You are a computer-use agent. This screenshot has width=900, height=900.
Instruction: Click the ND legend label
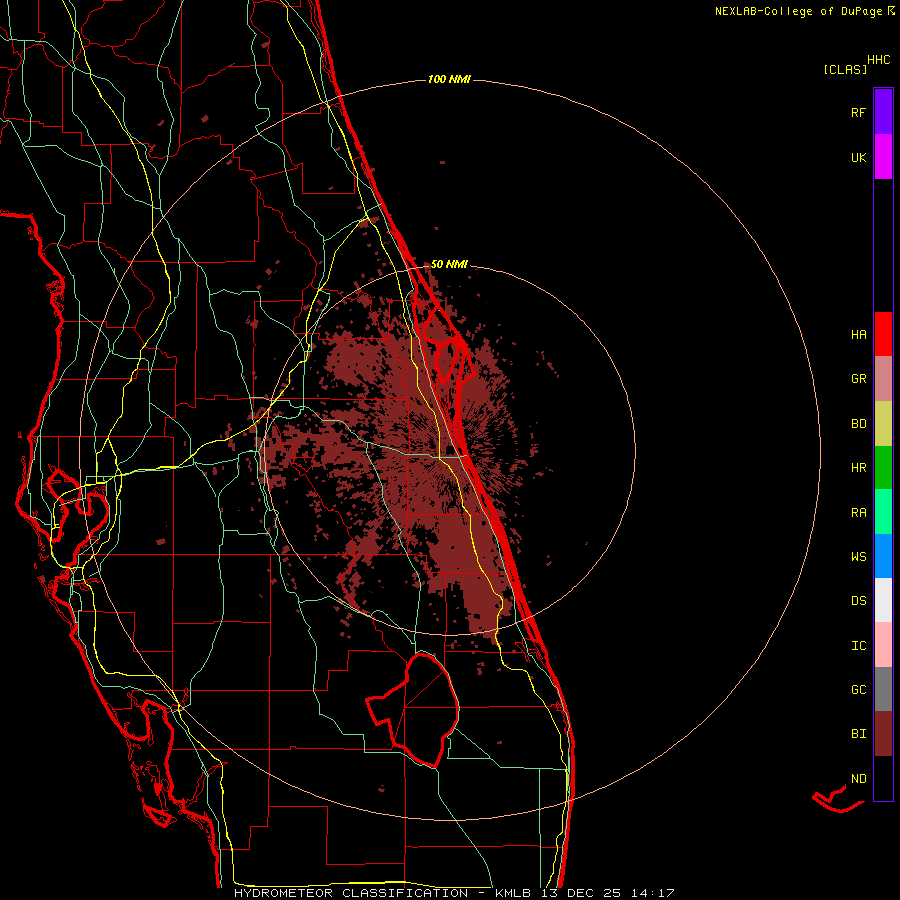(x=858, y=779)
